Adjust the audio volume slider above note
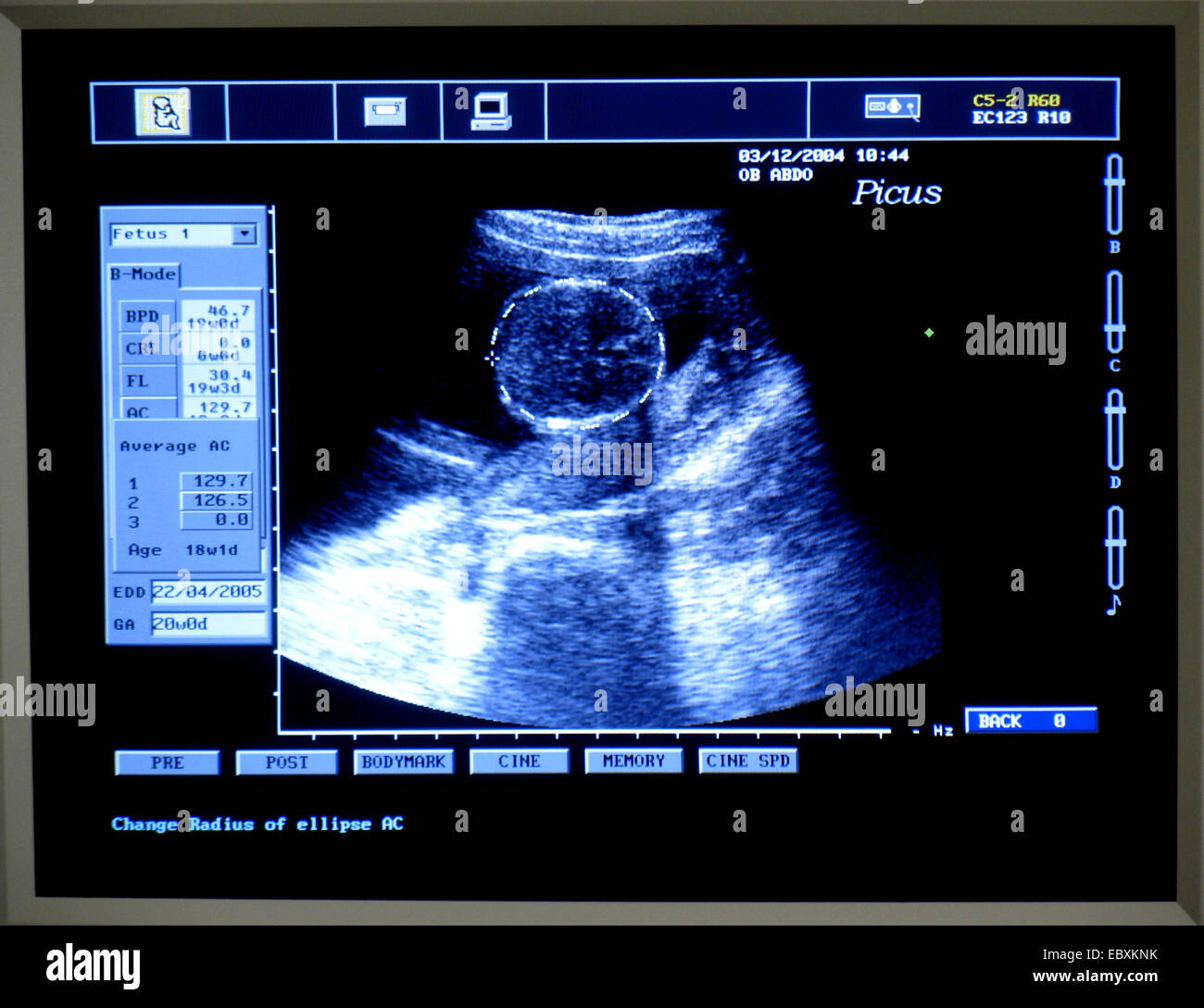Image resolution: width=1204 pixels, height=1008 pixels. coord(1116,547)
